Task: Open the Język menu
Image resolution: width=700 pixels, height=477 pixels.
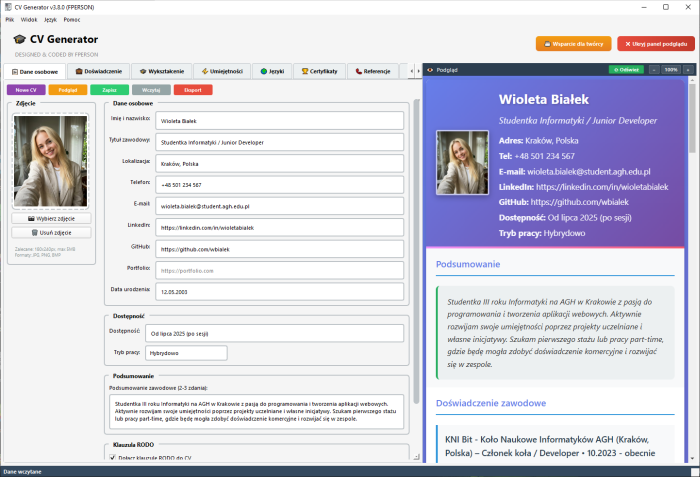Action: [x=50, y=20]
